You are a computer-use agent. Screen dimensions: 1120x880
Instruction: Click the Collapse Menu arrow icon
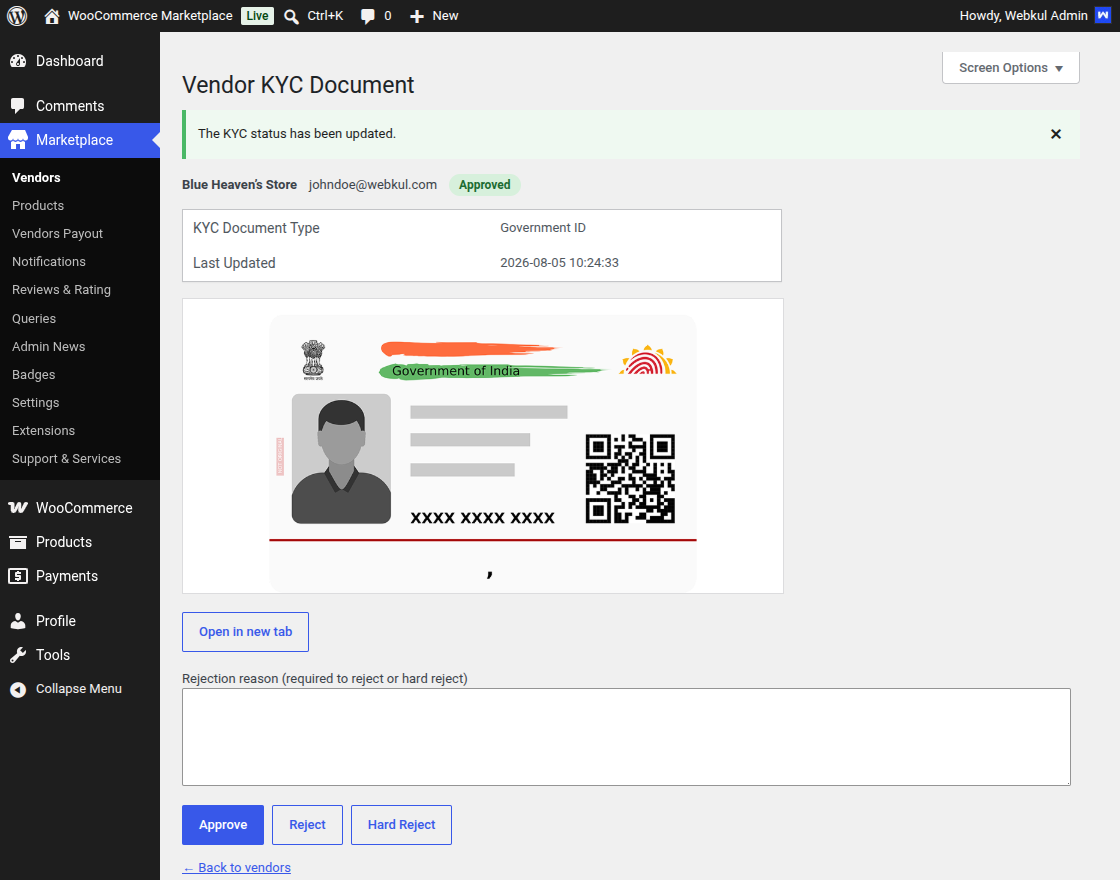coord(18,689)
